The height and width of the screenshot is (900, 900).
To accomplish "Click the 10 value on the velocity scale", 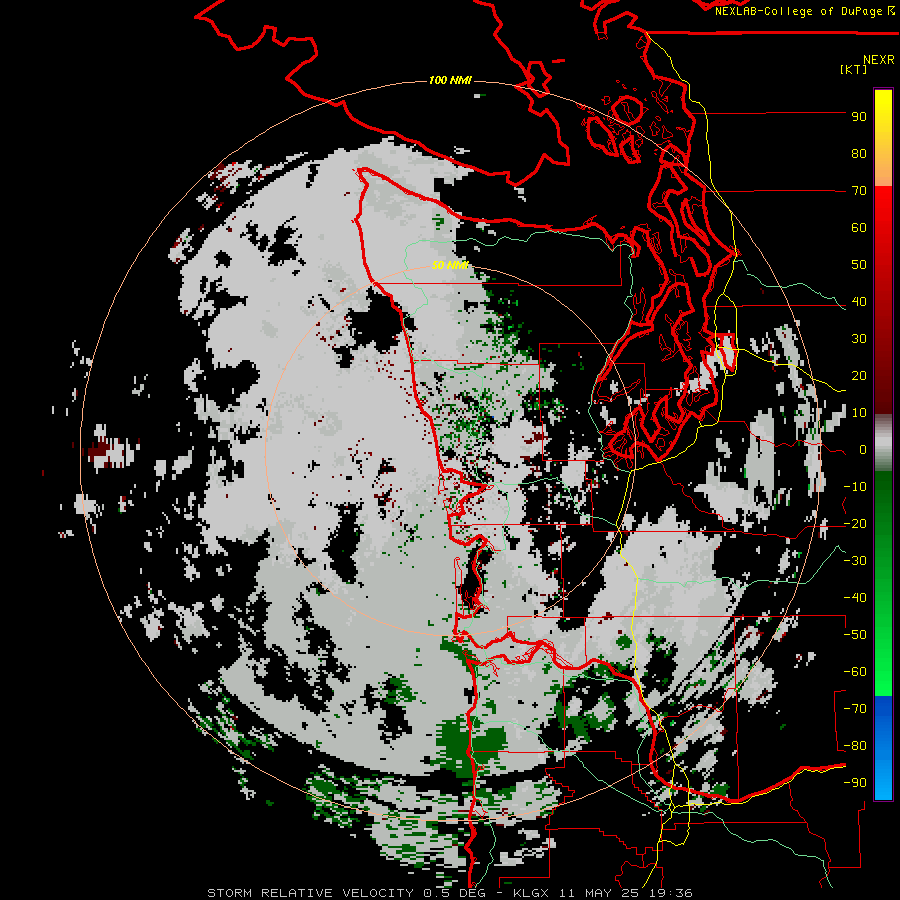I will [x=859, y=413].
